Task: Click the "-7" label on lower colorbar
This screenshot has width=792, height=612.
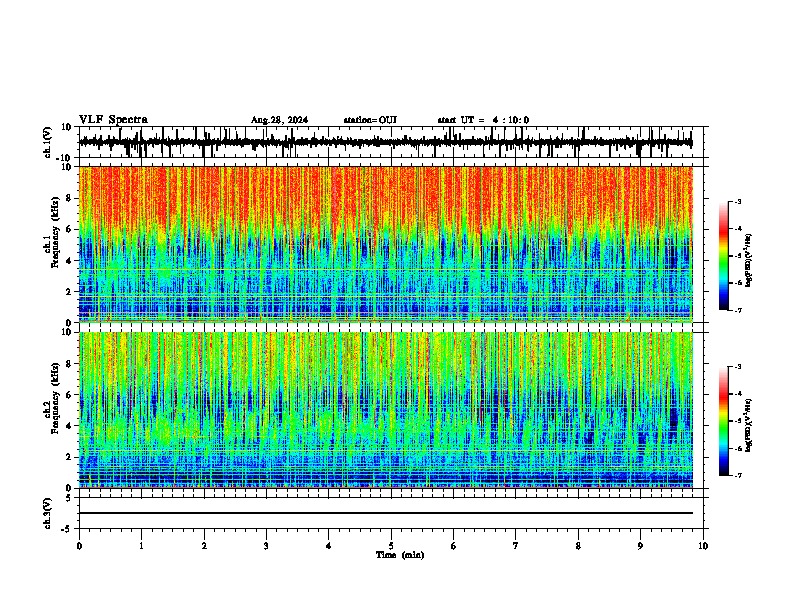Action: tap(738, 476)
